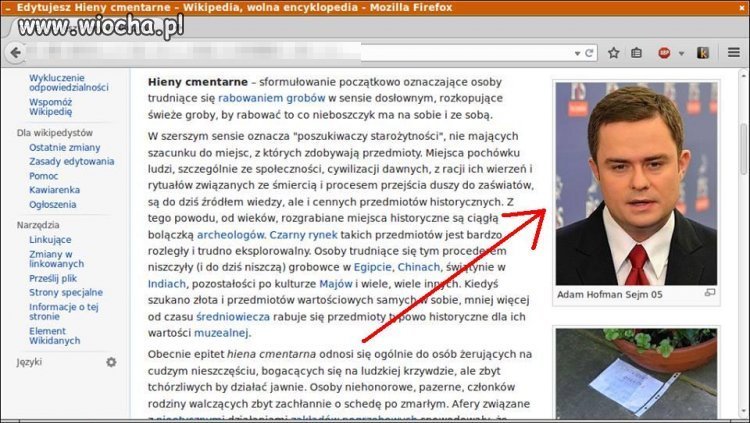The image size is (750, 423).
Task: Open Strony specjalne in the sidebar
Action: (66, 292)
